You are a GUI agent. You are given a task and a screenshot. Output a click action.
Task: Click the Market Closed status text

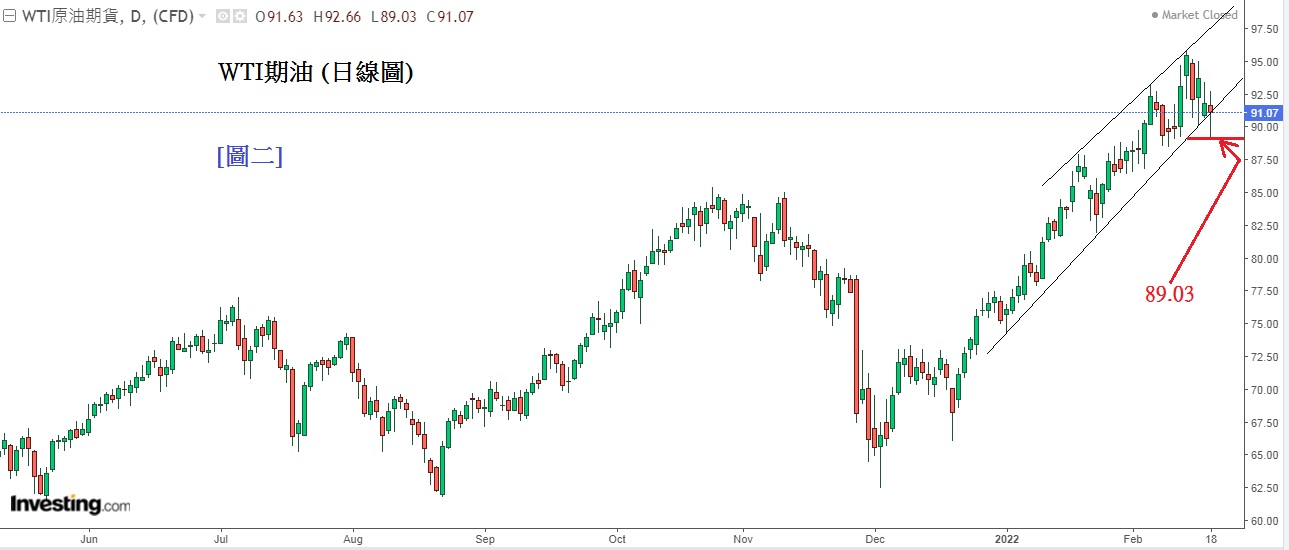click(1199, 15)
